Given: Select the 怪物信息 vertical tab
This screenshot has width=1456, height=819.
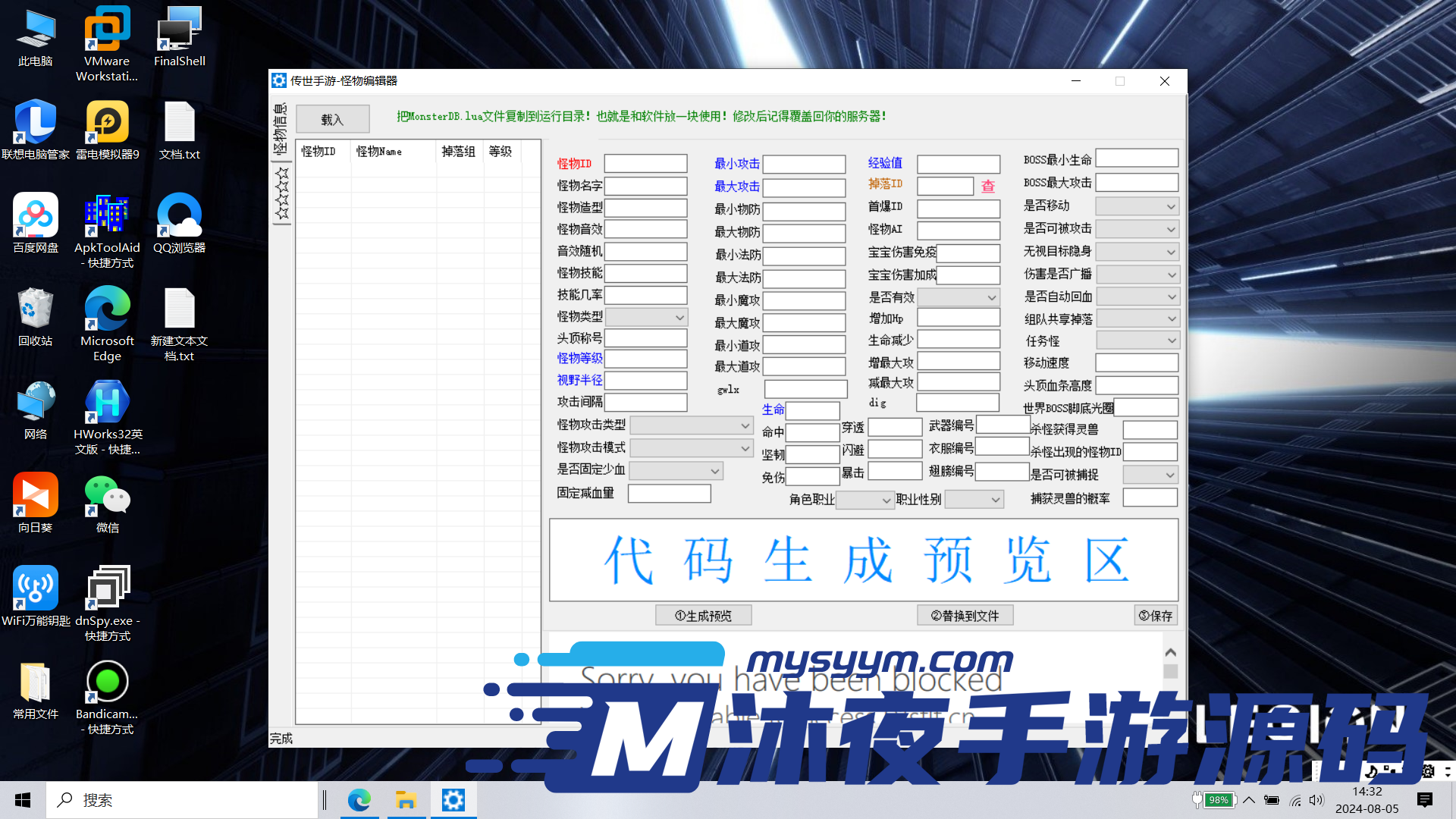Looking at the screenshot, I should 281,129.
